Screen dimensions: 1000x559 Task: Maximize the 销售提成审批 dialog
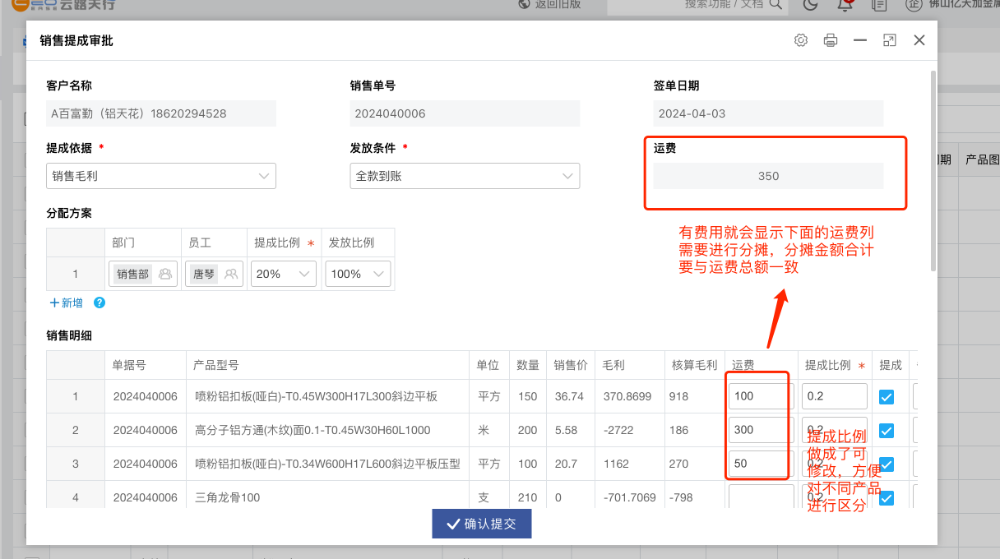pos(889,40)
